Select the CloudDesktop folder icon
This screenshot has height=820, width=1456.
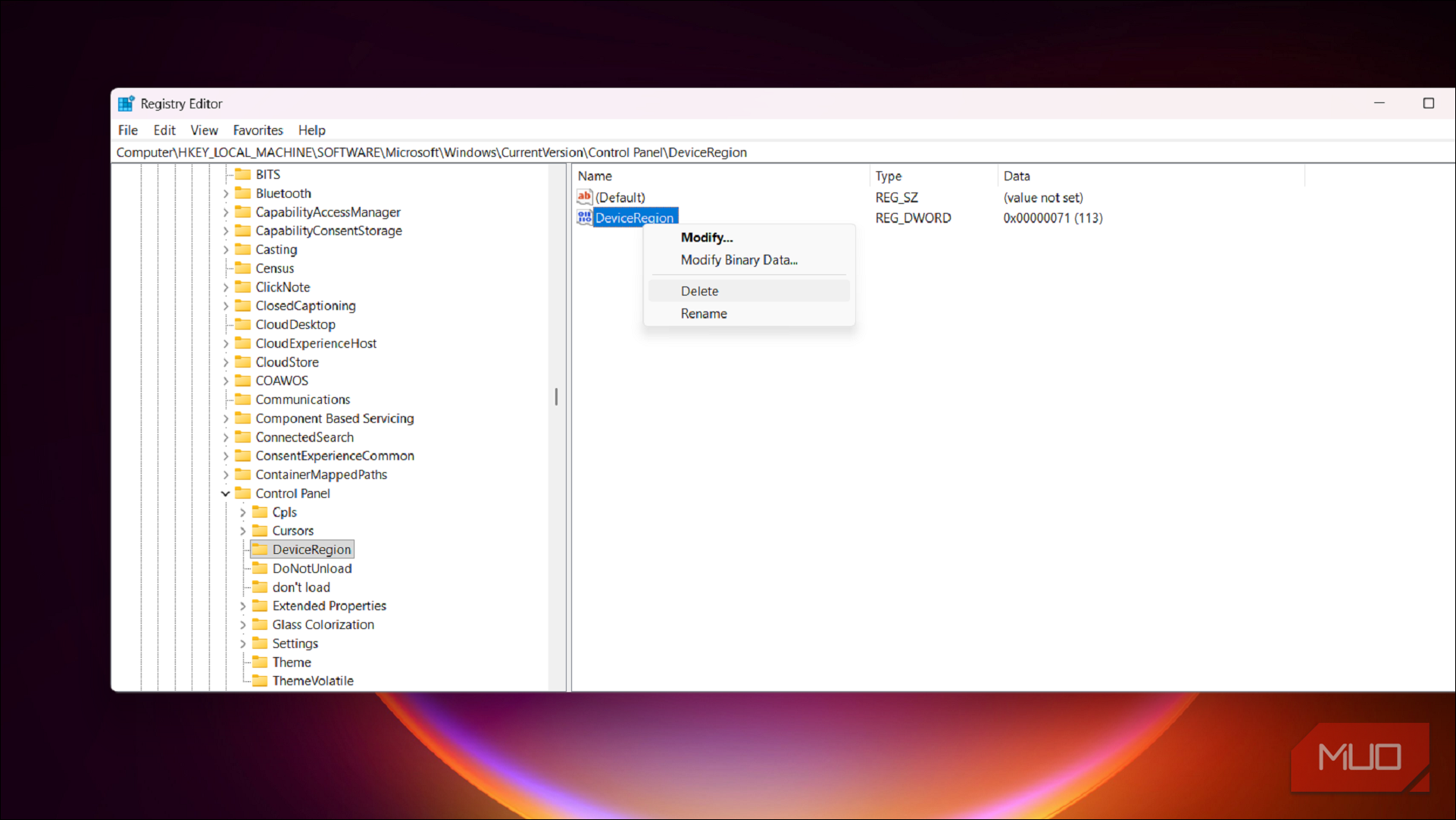pyautogui.click(x=242, y=324)
